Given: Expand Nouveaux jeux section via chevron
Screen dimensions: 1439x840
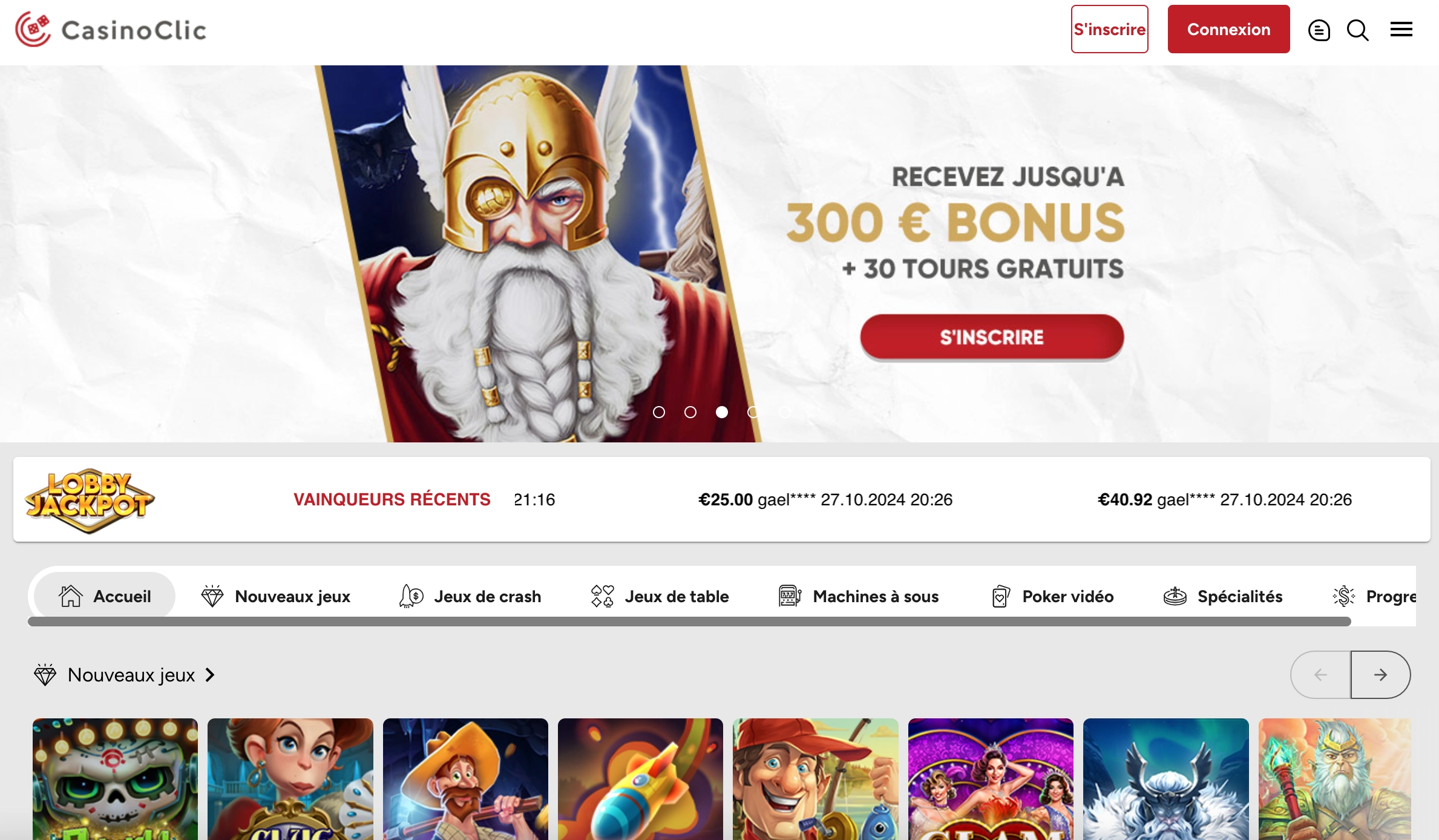Looking at the screenshot, I should (x=210, y=675).
